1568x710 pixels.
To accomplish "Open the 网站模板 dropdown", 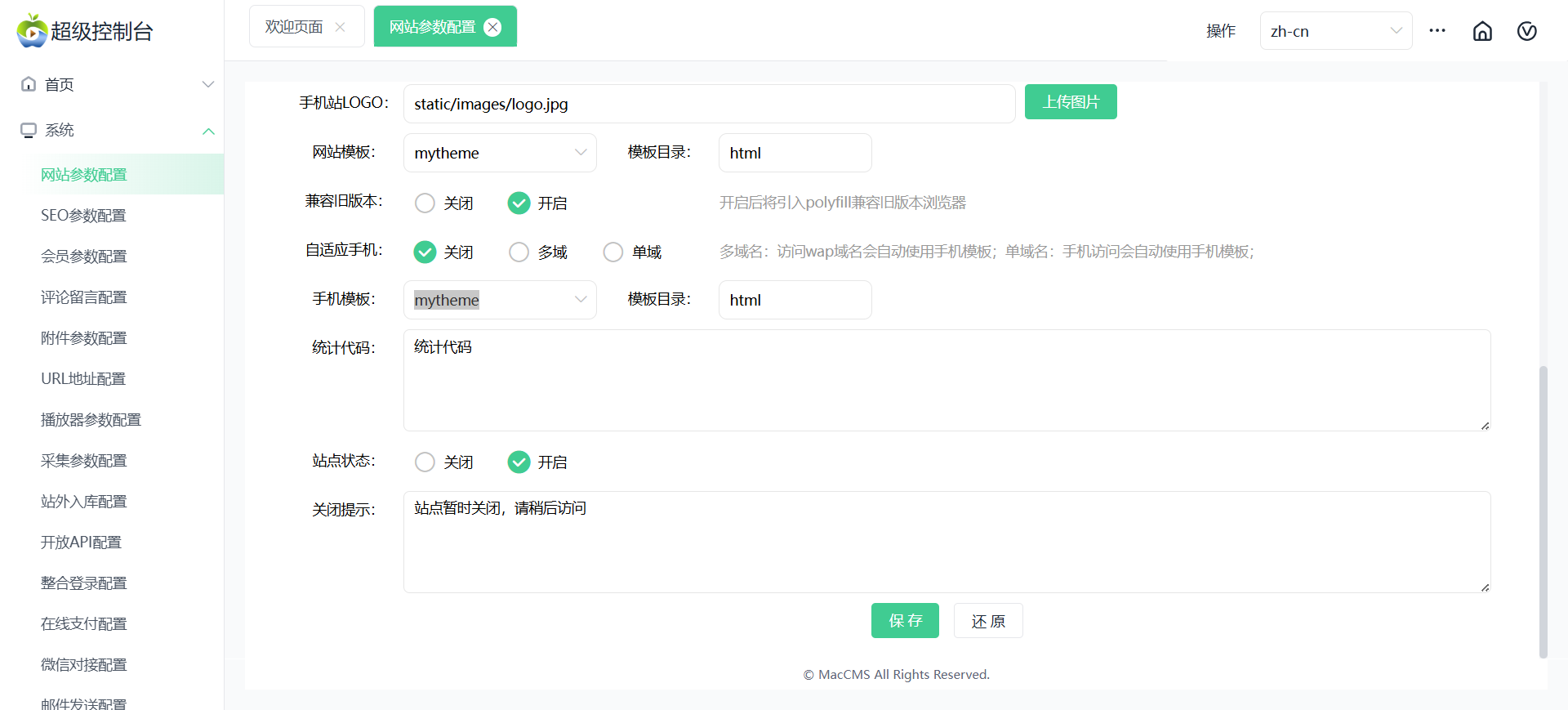I will click(500, 153).
